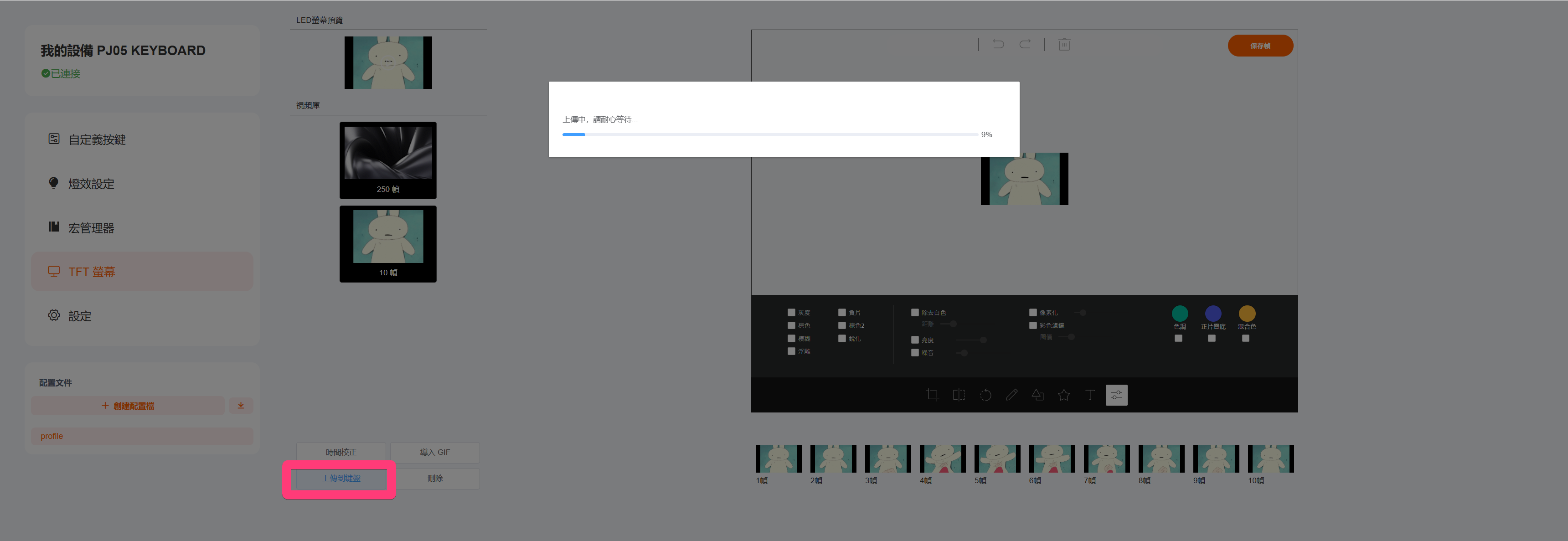
Task: Click the green 色調 color swatch
Action: click(1180, 314)
